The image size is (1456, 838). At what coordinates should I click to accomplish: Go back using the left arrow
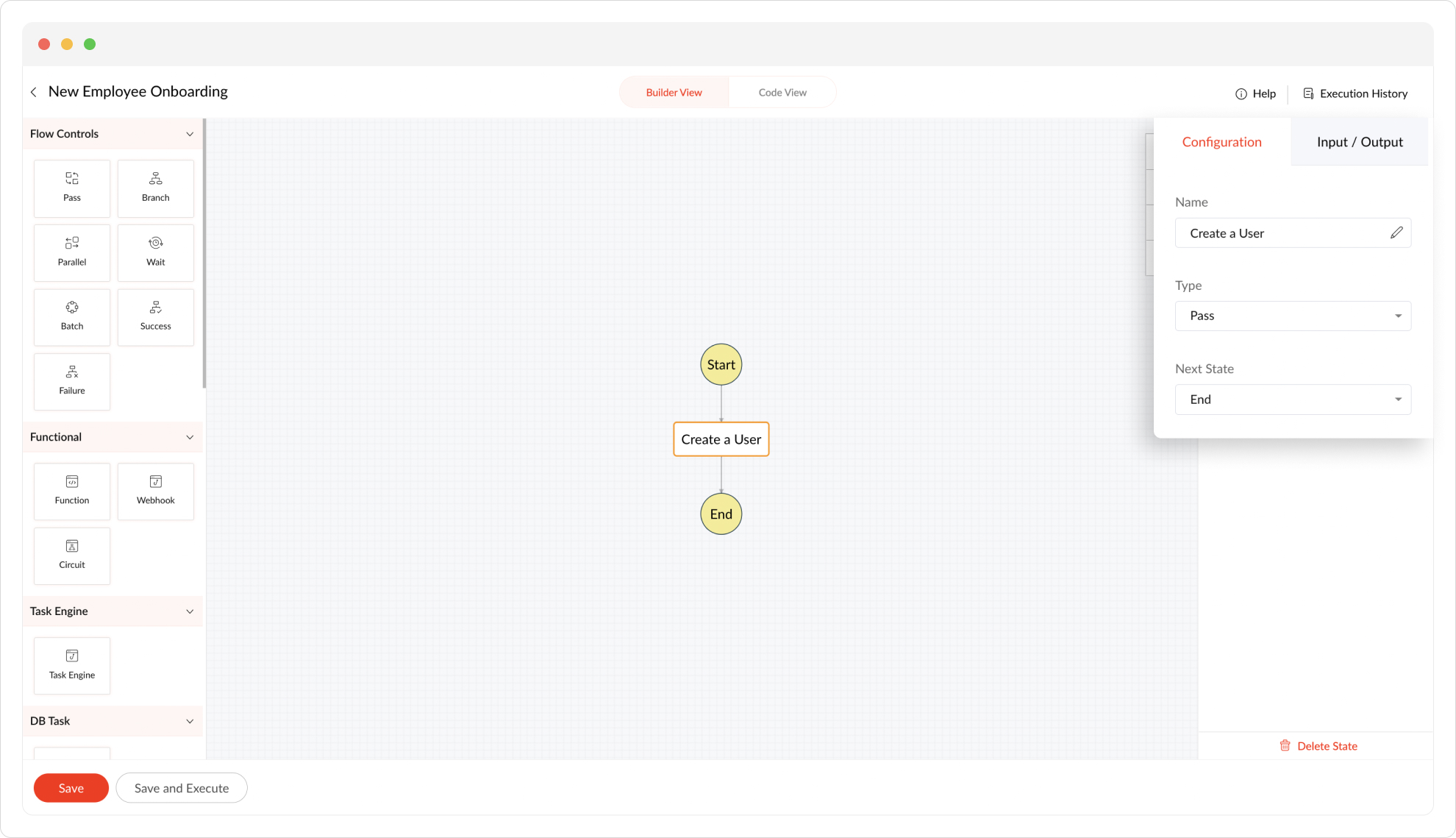pyautogui.click(x=34, y=92)
